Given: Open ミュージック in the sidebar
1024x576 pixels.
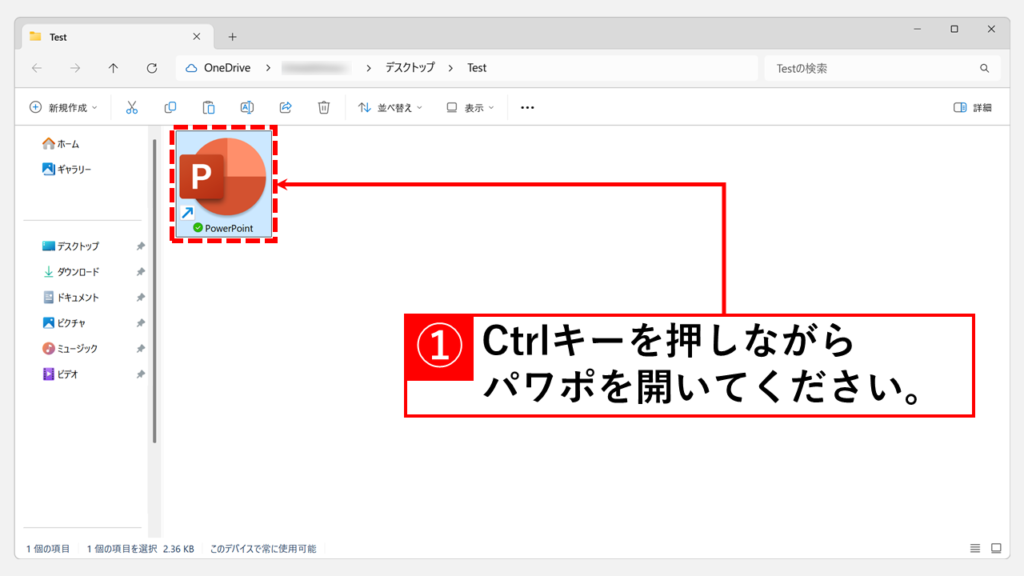Looking at the screenshot, I should click(70, 349).
